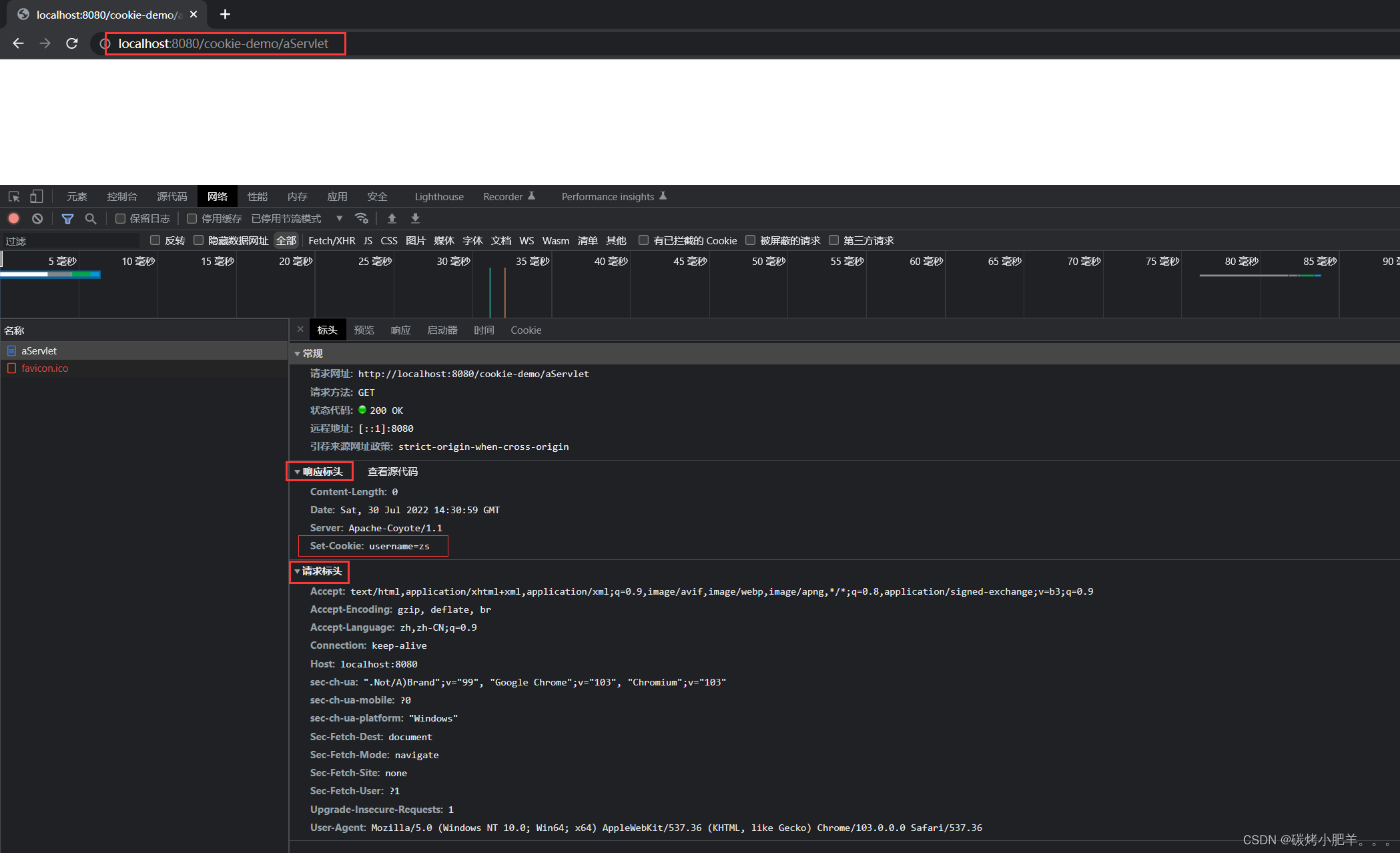Open network conditions wifi icon
Image resolution: width=1400 pixels, height=853 pixels.
pos(362,218)
